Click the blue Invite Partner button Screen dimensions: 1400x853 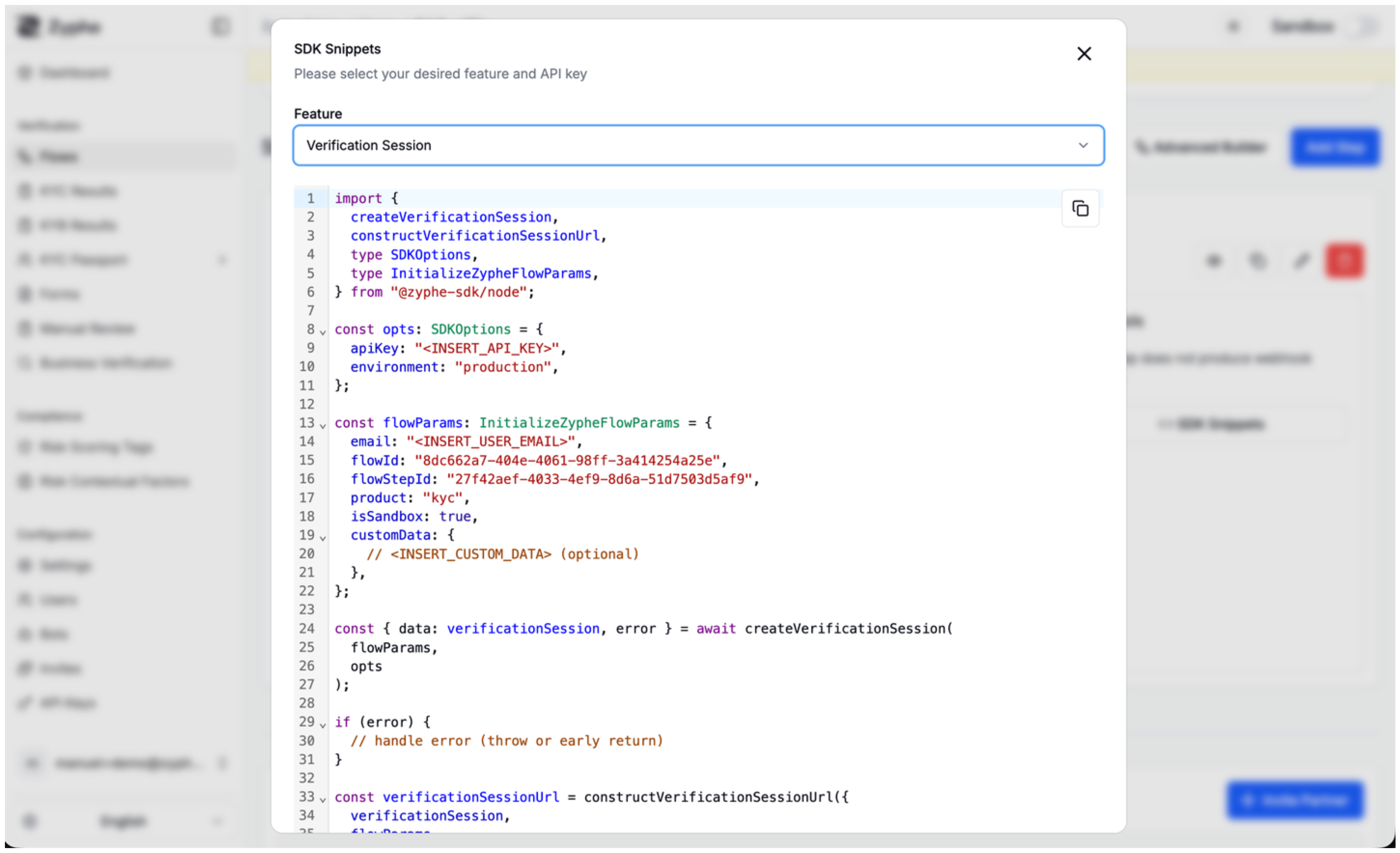pyautogui.click(x=1295, y=800)
